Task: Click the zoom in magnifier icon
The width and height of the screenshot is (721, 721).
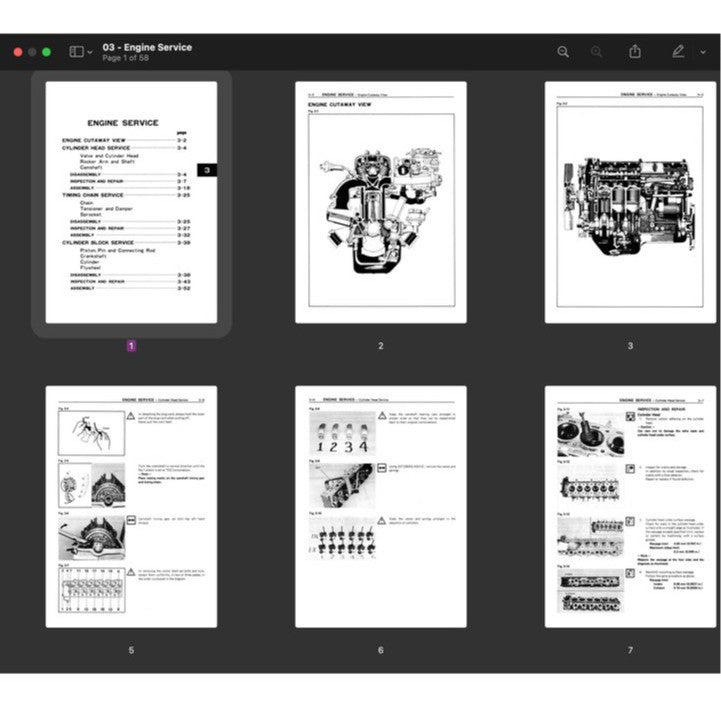Action: point(597,52)
